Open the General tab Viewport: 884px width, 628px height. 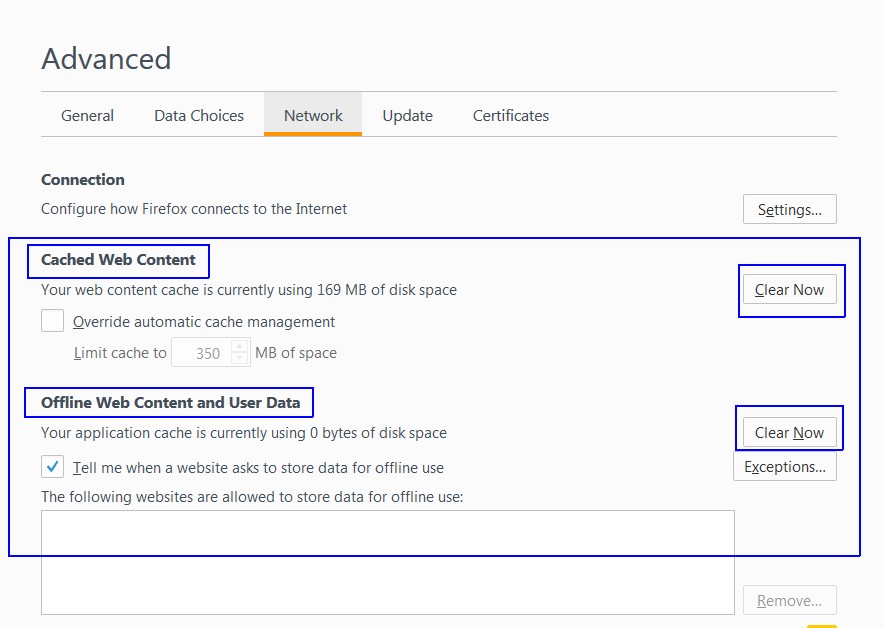point(87,116)
